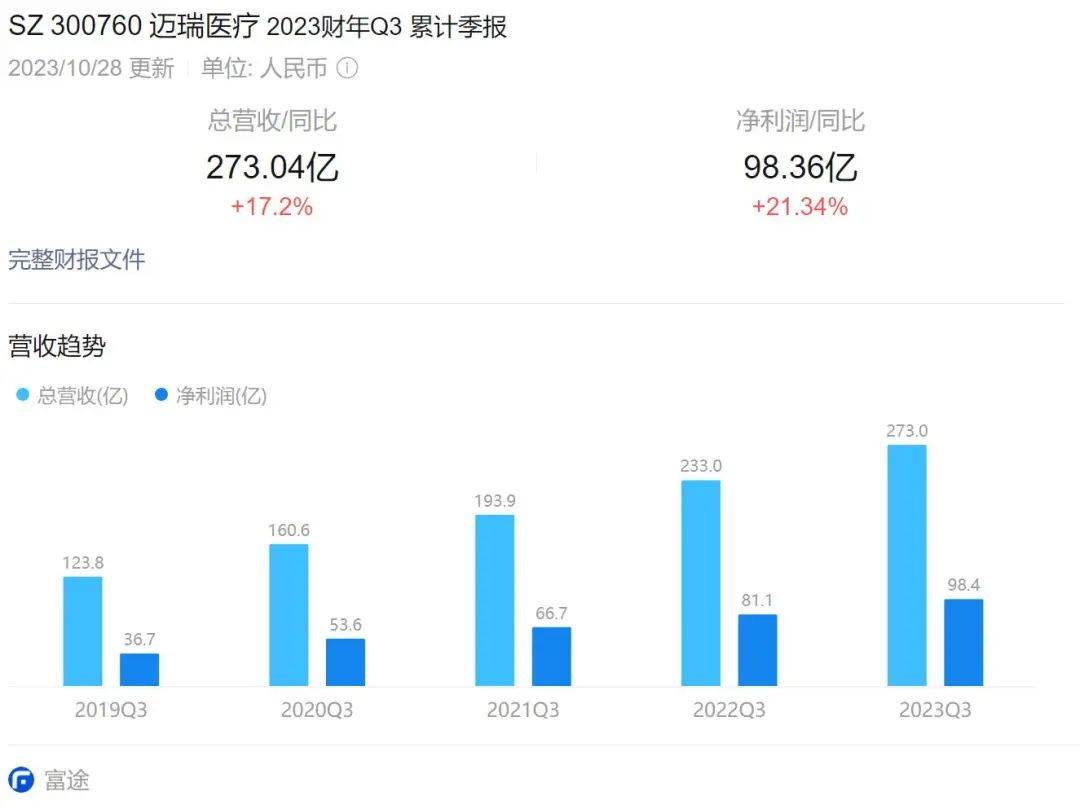Click the 2021Q3 net profit bar labeled 66.7
The image size is (1080, 809).
tap(551, 656)
